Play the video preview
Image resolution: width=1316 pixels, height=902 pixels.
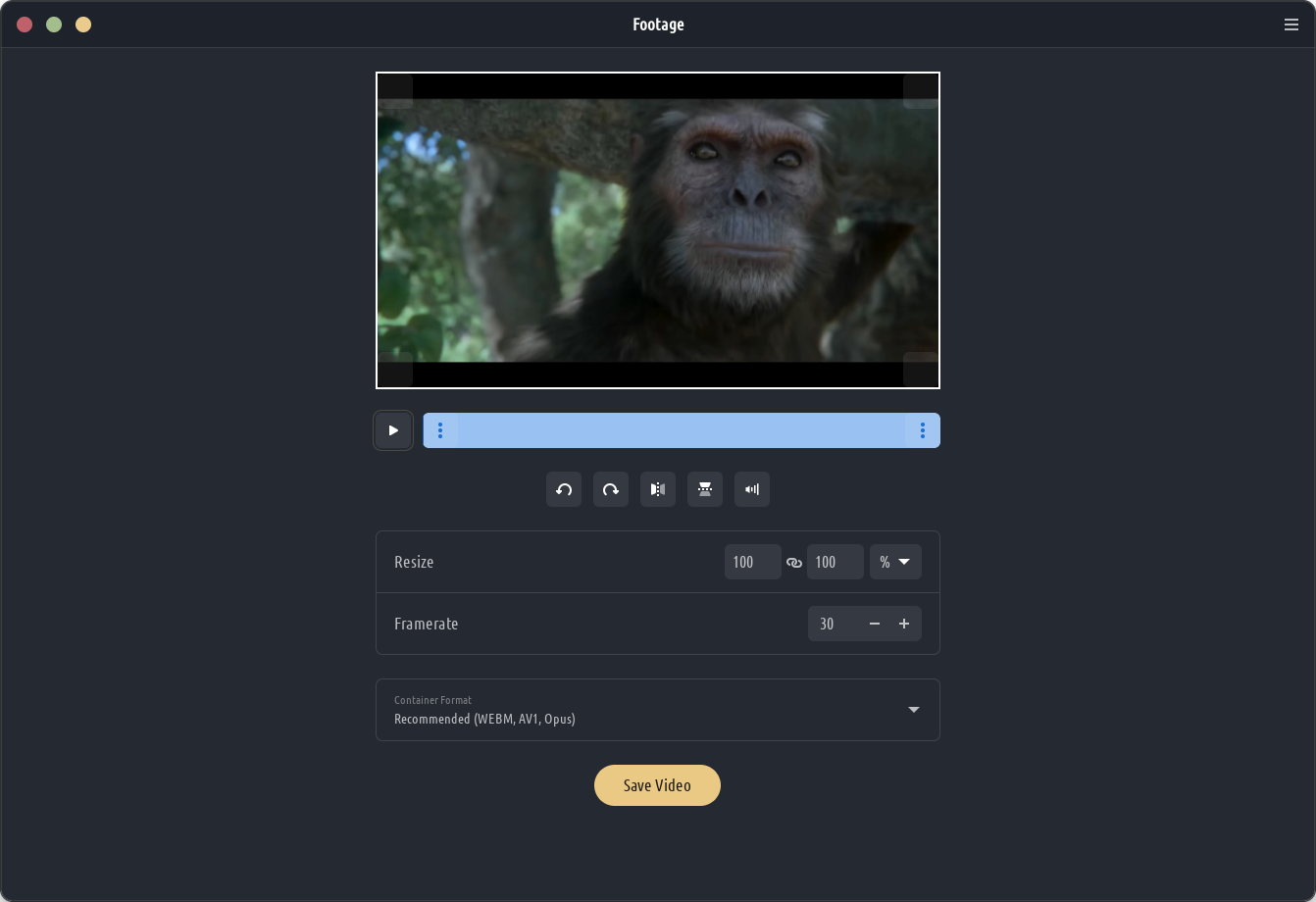(393, 430)
